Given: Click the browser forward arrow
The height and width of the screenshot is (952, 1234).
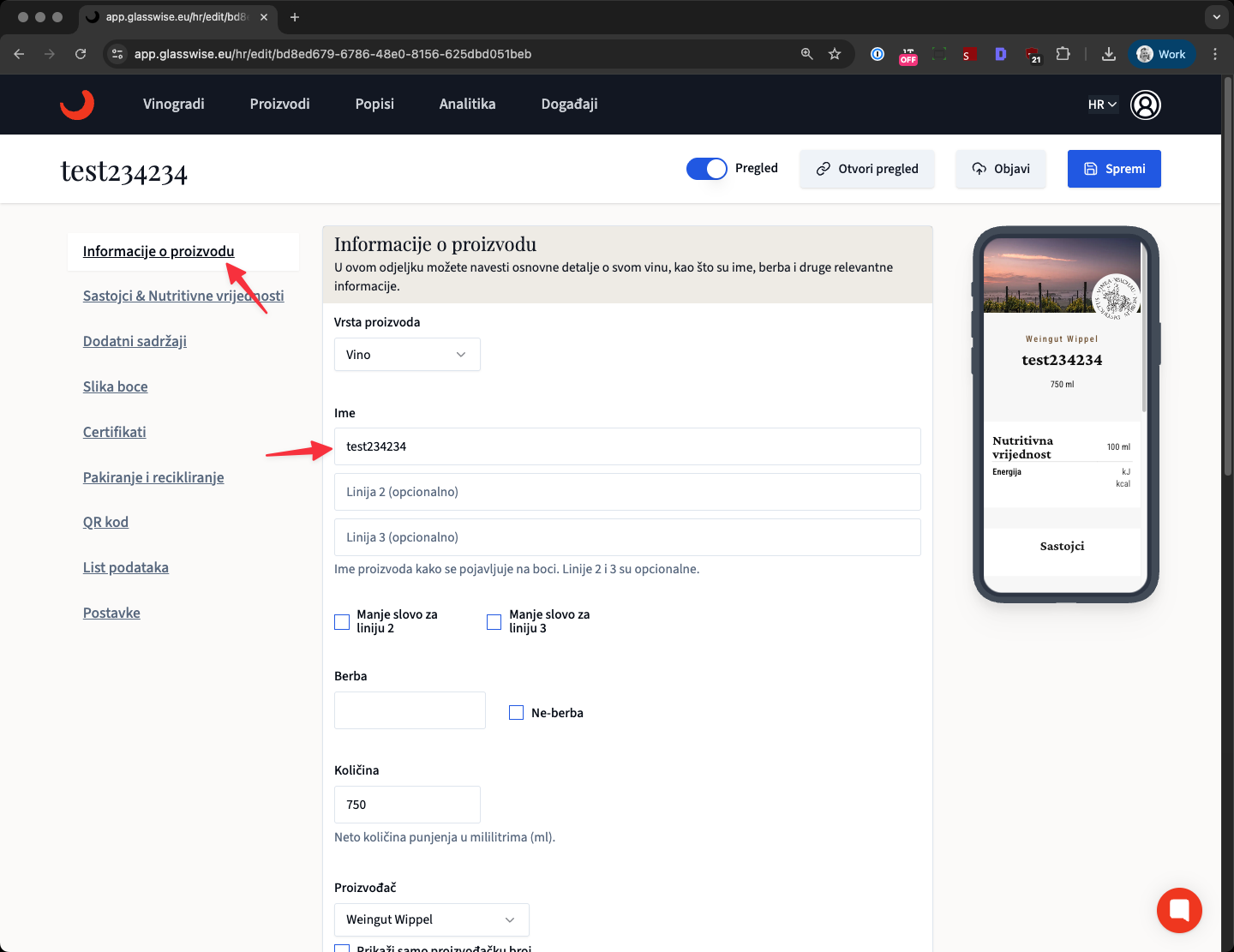Looking at the screenshot, I should 50,54.
